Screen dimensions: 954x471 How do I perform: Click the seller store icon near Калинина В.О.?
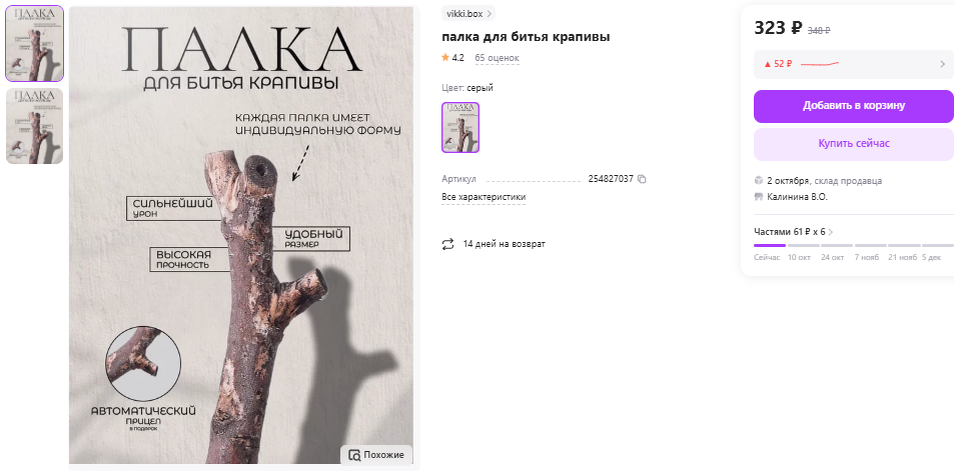tap(759, 197)
